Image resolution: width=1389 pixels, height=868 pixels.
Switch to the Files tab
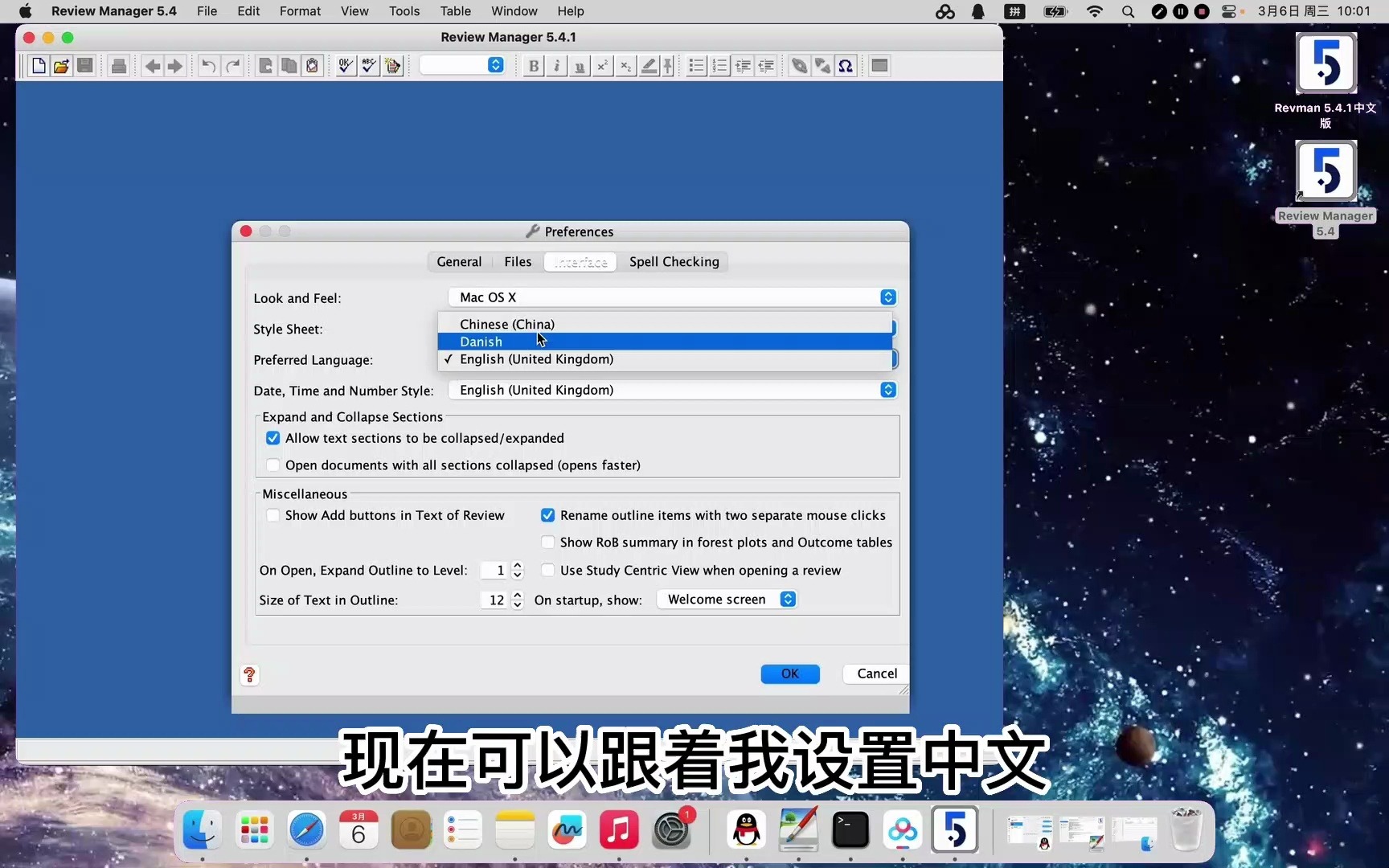click(518, 262)
